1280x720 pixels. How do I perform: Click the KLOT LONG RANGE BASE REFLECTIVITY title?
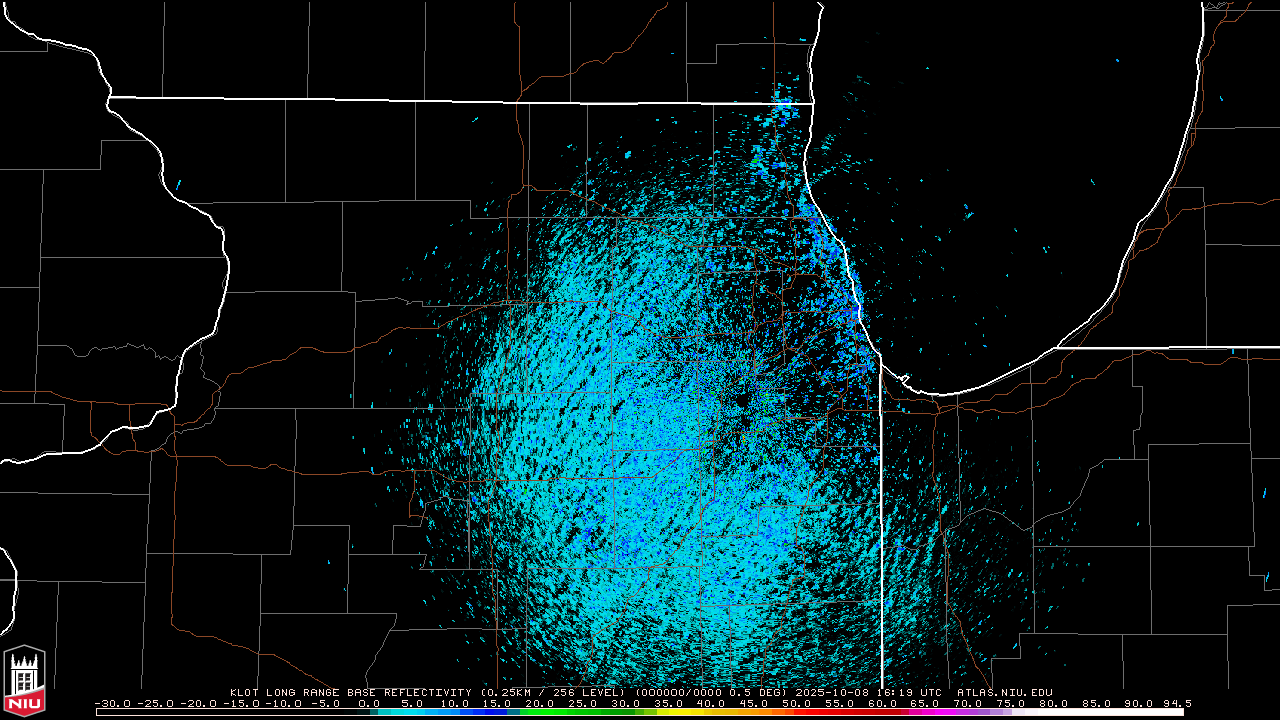pyautogui.click(x=350, y=692)
